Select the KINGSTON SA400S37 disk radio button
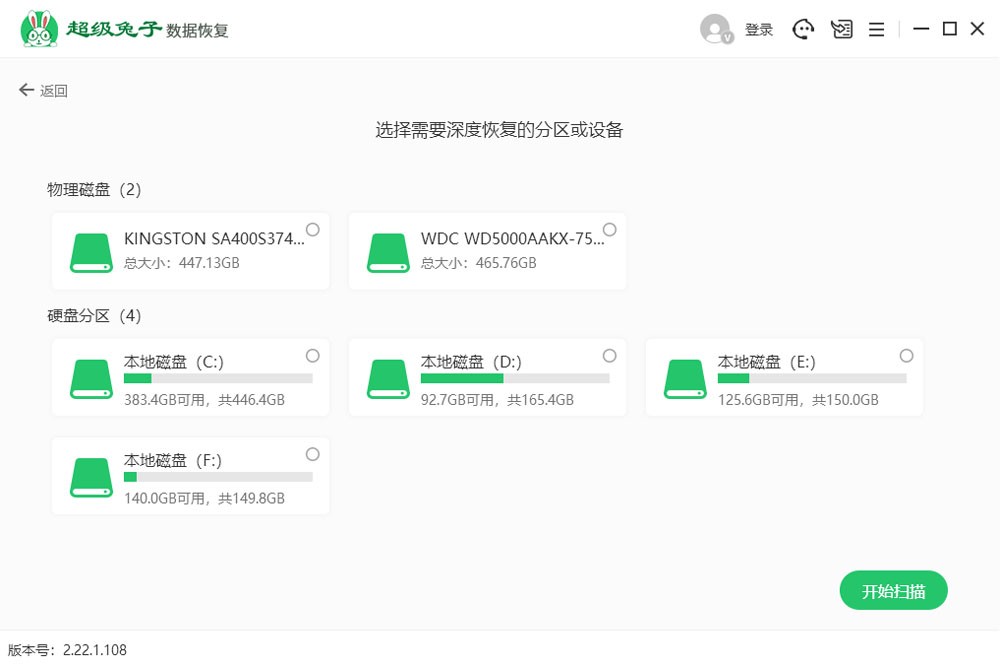 pyautogui.click(x=313, y=230)
